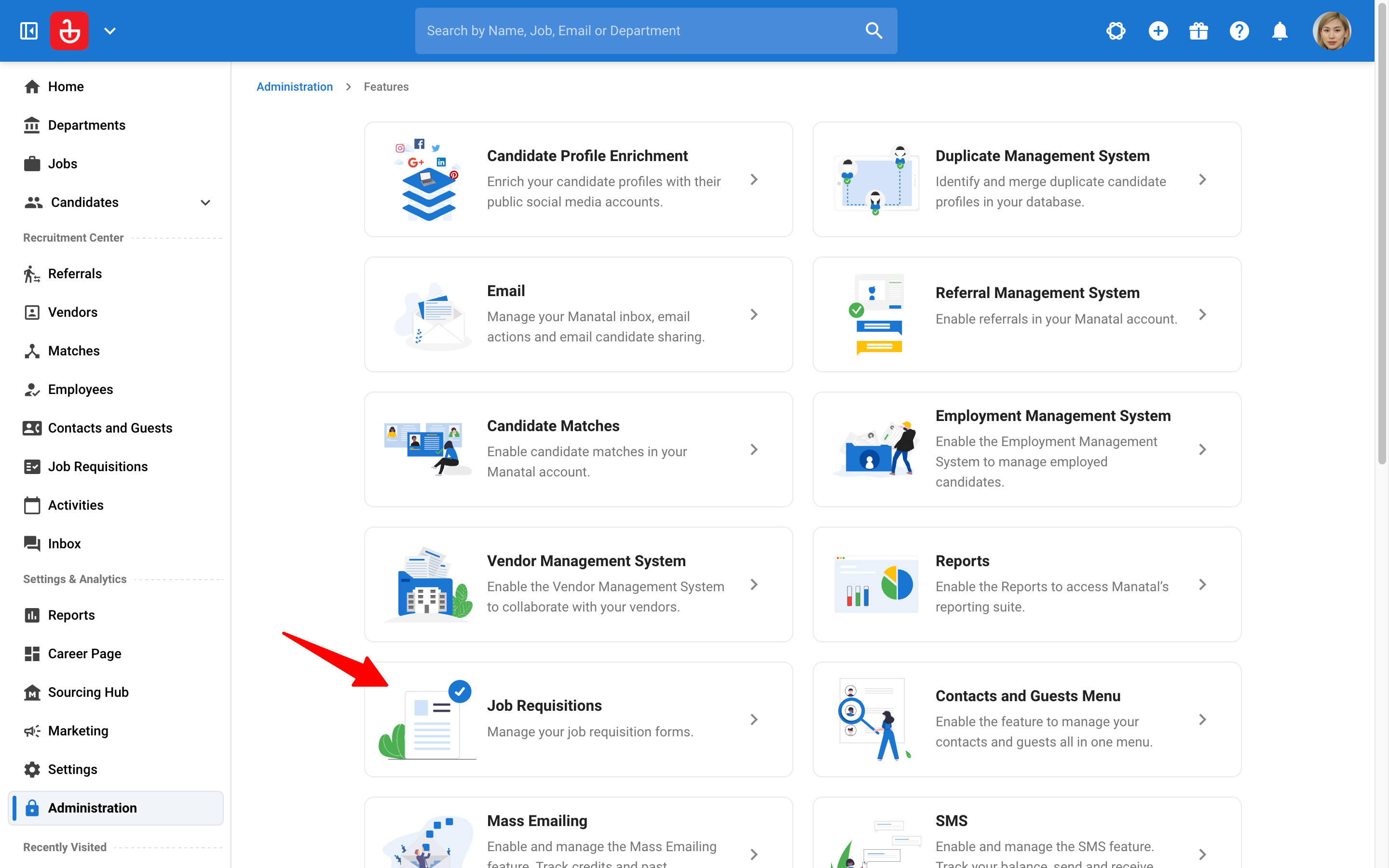
Task: Open Vendors in sidebar
Action: tap(115, 312)
